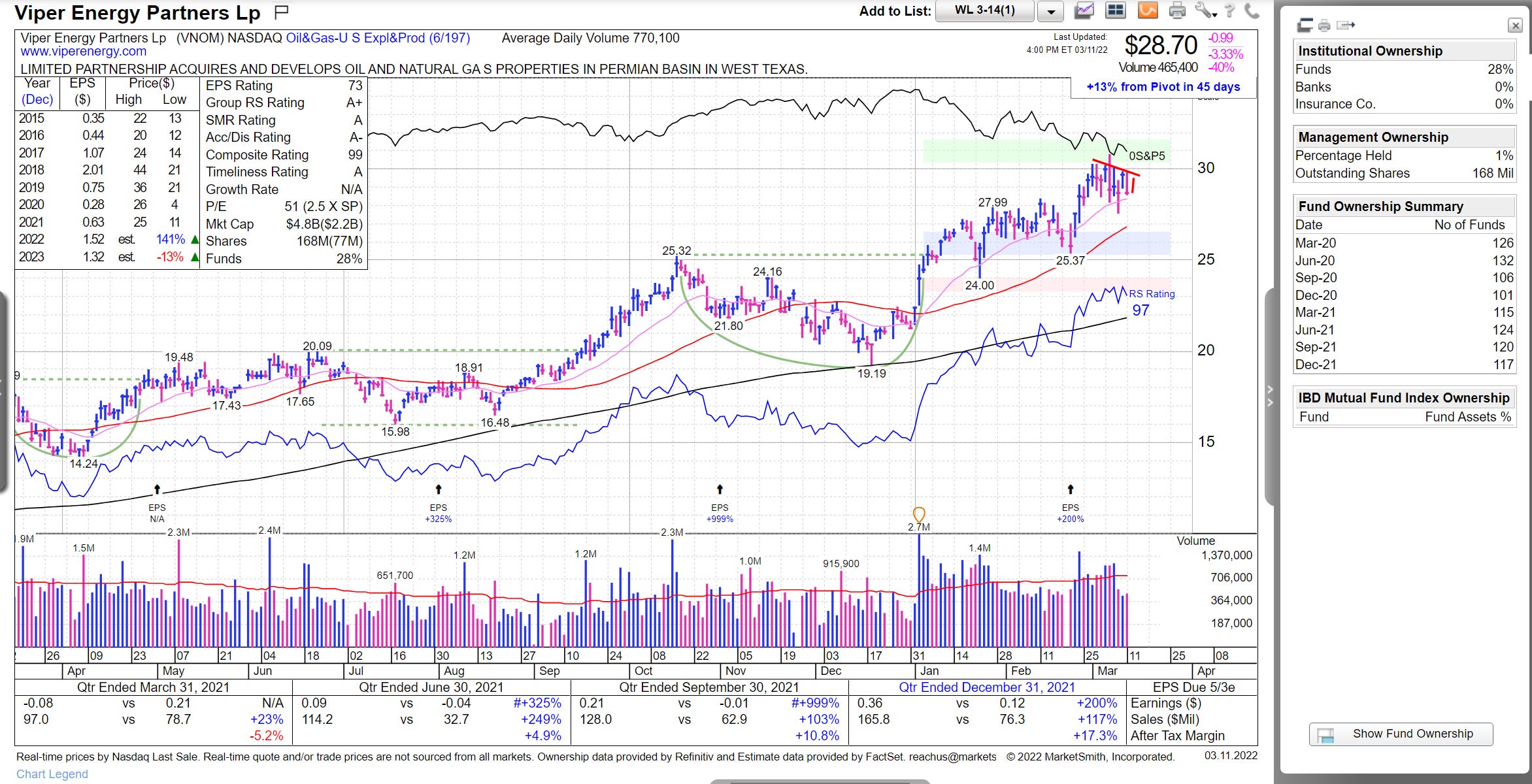
Task: Click the flag icon next to Viper Energy Partners Lp
Action: click(282, 12)
